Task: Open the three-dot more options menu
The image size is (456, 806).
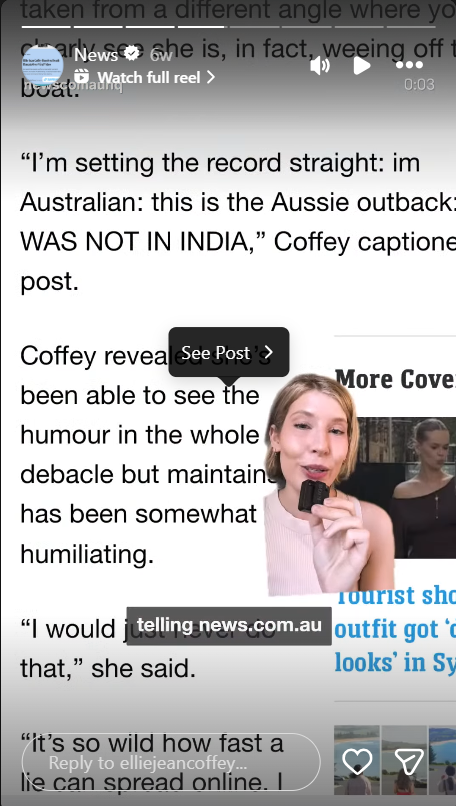Action: [x=409, y=65]
